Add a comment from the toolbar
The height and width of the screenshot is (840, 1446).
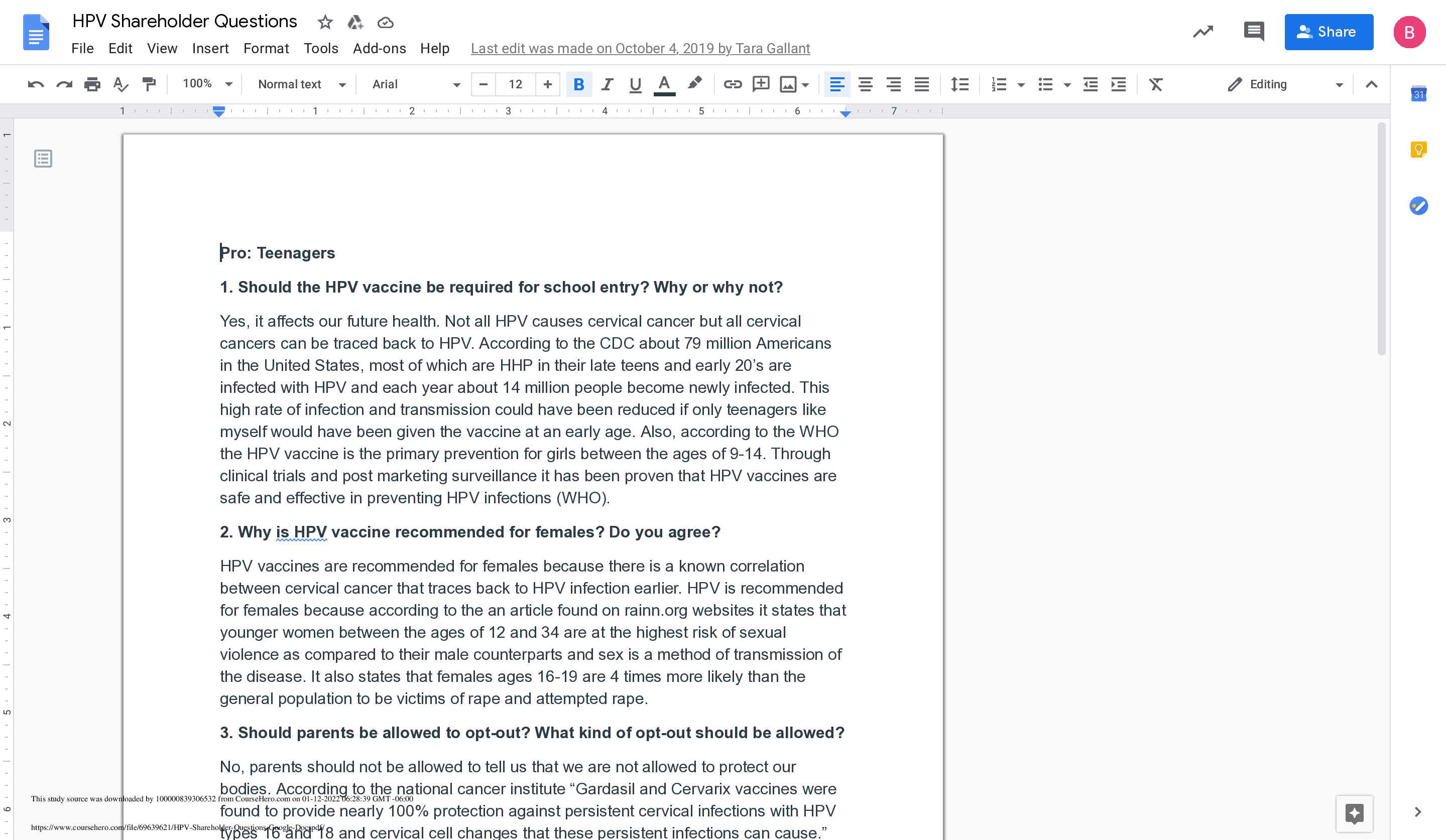point(761,84)
